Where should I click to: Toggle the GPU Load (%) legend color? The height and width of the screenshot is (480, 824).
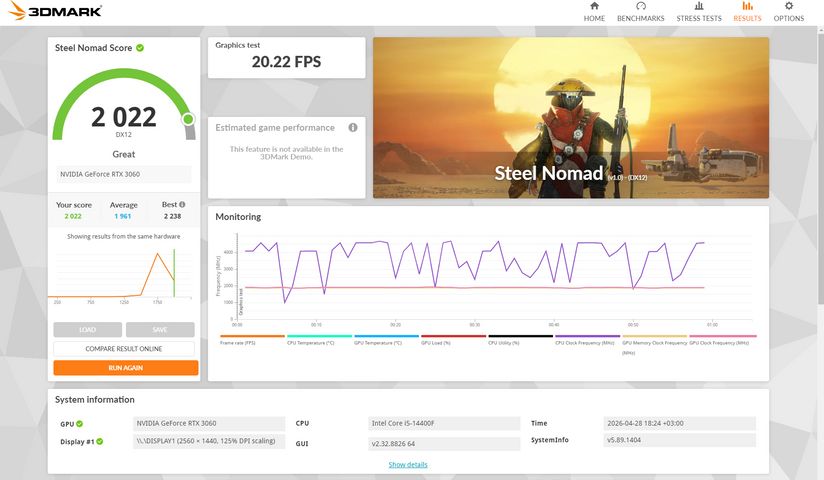[454, 336]
